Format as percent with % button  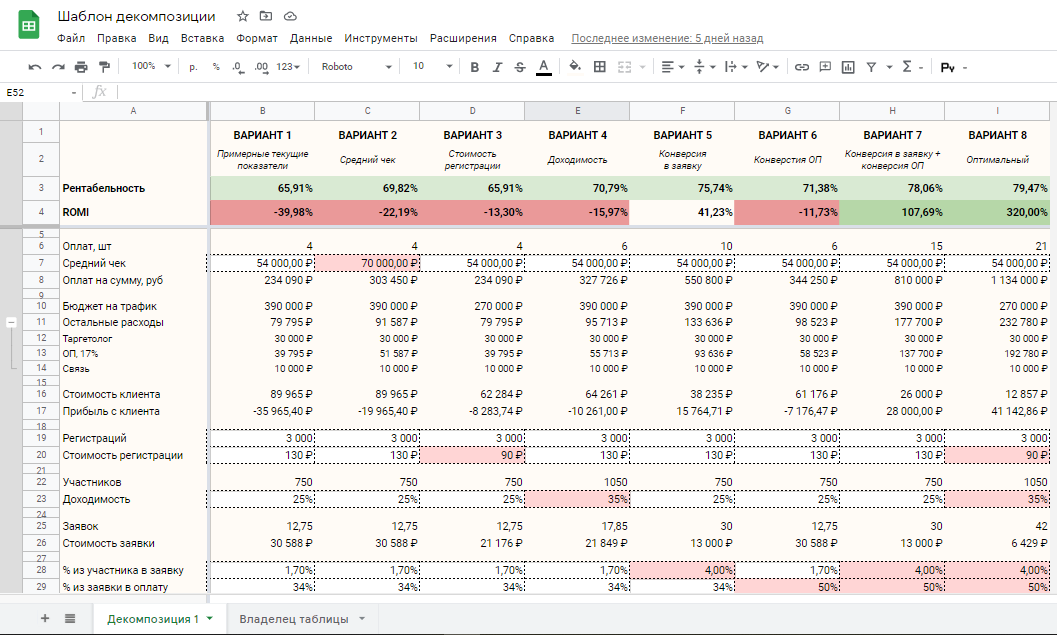[216, 67]
